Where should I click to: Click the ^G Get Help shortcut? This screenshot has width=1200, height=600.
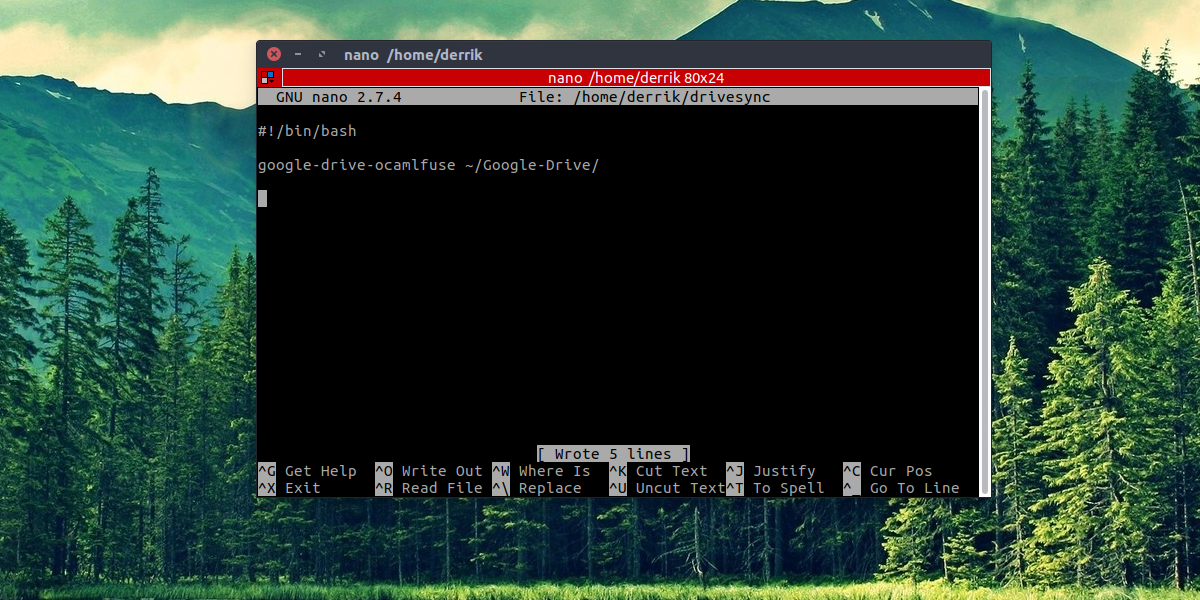(x=307, y=471)
